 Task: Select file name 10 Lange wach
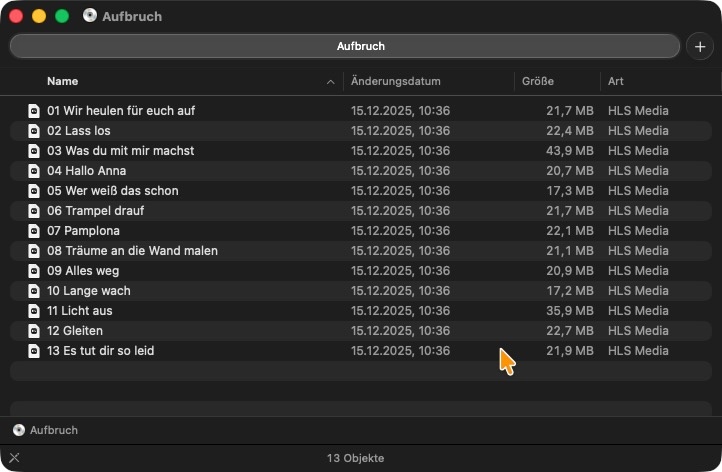pos(88,291)
